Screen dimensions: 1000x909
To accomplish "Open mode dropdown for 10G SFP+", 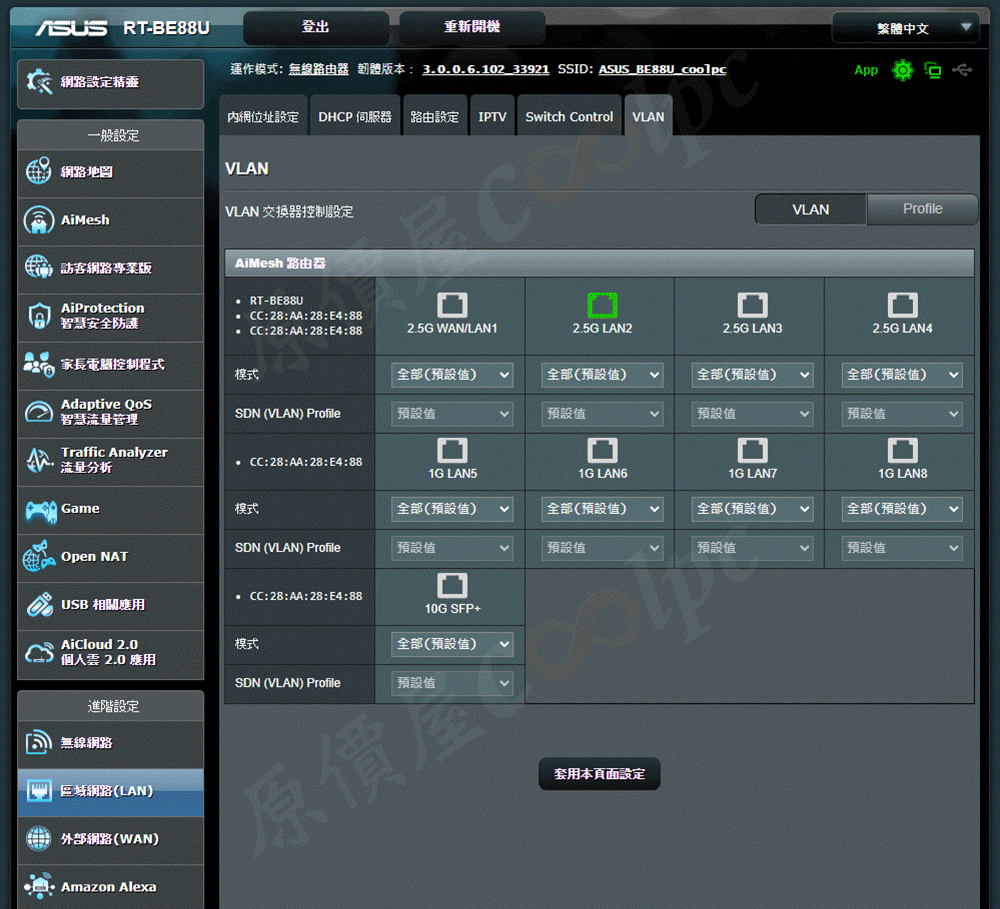I will (x=452, y=644).
